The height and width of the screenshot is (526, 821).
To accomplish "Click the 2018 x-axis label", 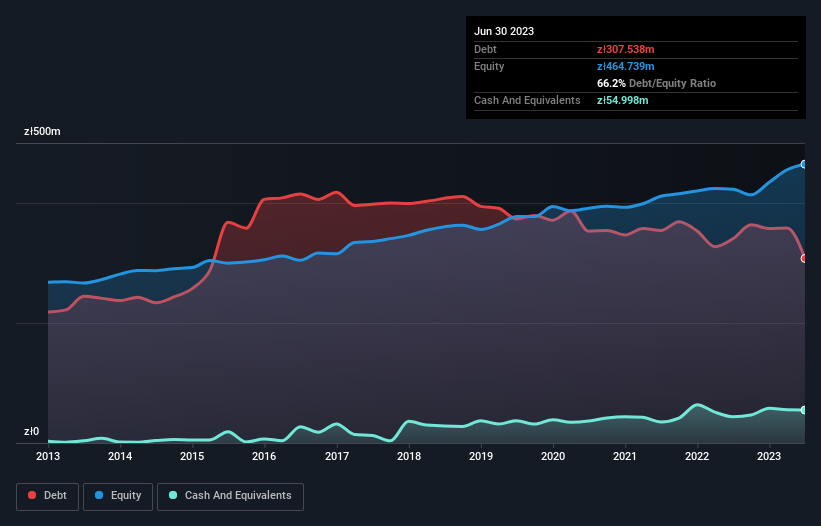I will point(409,456).
